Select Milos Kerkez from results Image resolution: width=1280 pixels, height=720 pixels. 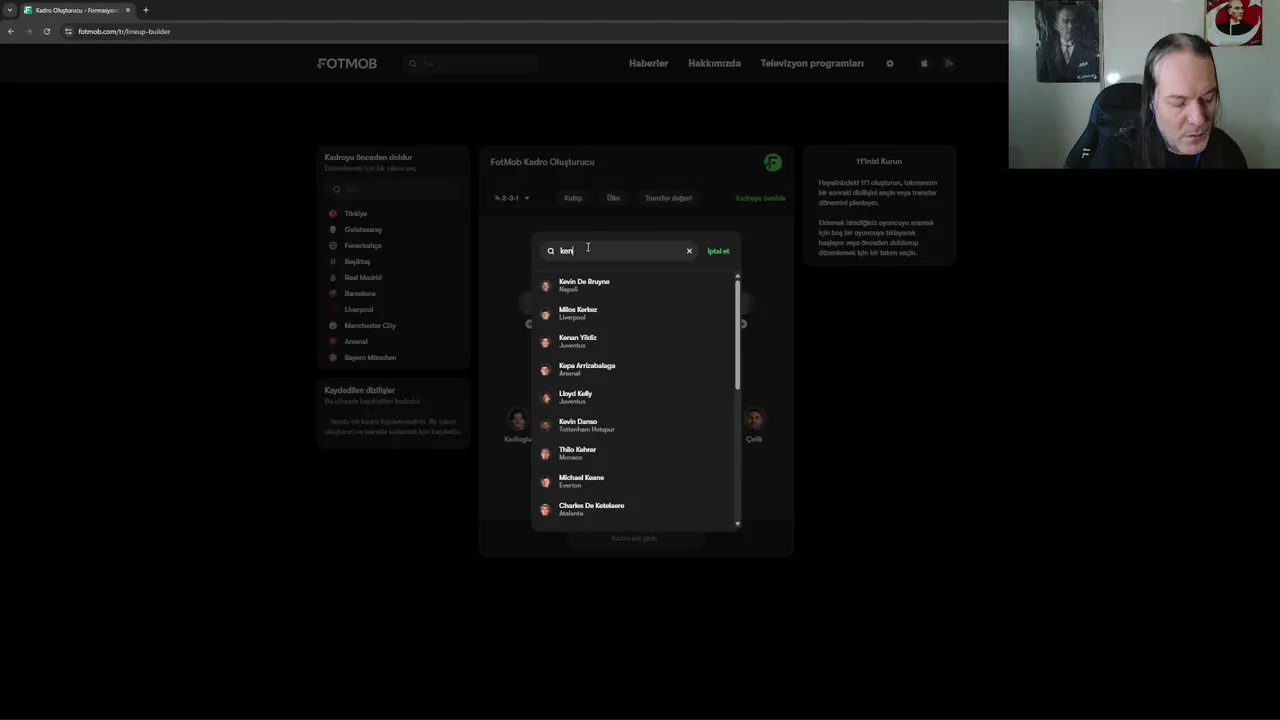pyautogui.click(x=636, y=313)
